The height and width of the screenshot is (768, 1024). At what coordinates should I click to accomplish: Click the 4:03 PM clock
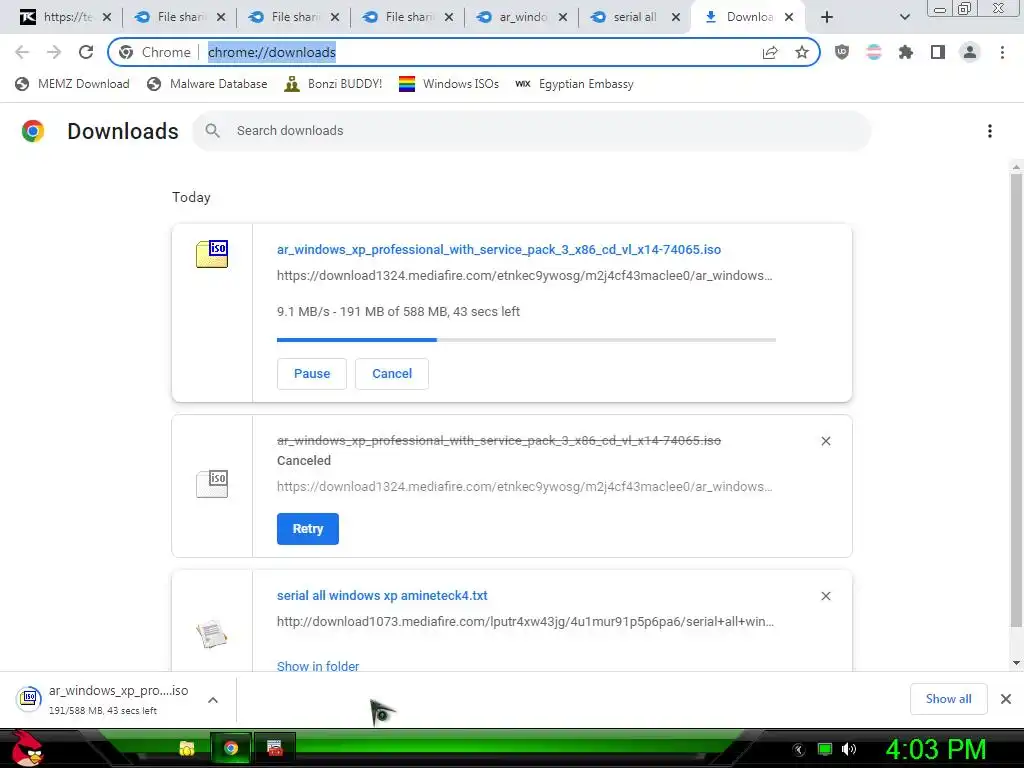tap(935, 750)
